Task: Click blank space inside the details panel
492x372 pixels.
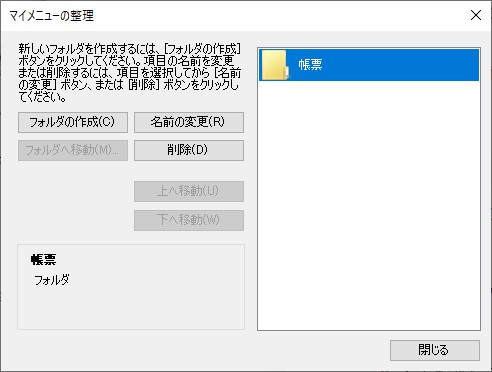Action: coord(150,307)
